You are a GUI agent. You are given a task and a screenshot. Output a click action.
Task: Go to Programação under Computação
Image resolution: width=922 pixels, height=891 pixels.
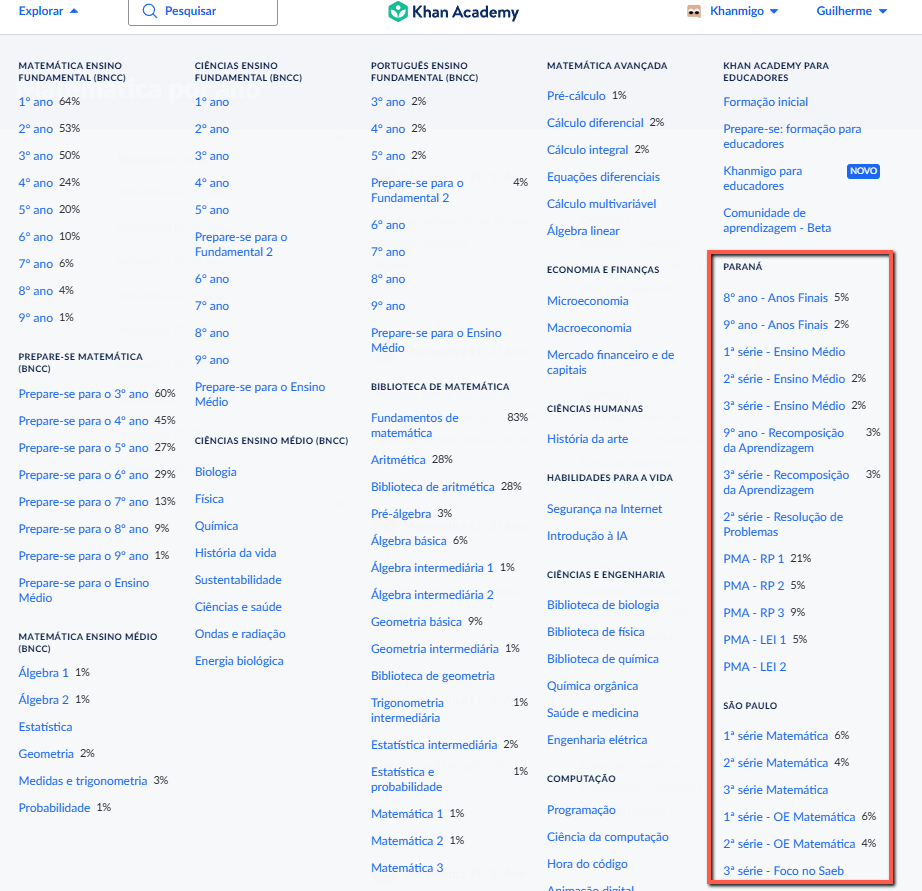point(581,810)
